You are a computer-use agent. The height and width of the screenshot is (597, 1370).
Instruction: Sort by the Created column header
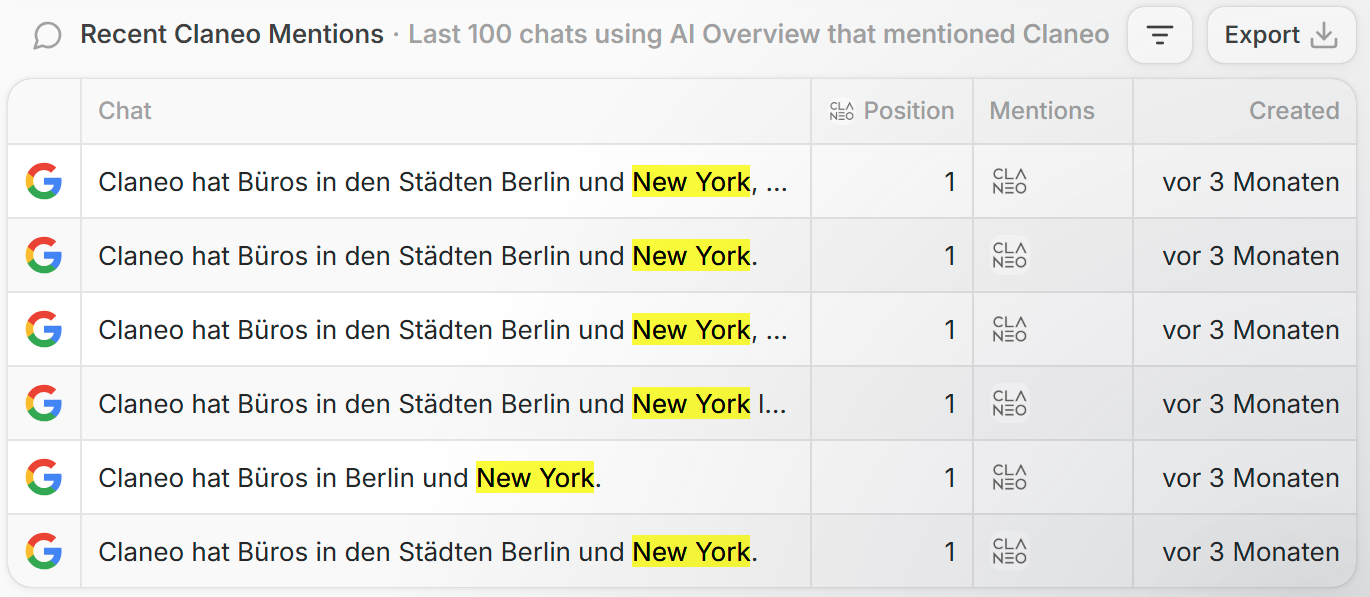tap(1294, 110)
